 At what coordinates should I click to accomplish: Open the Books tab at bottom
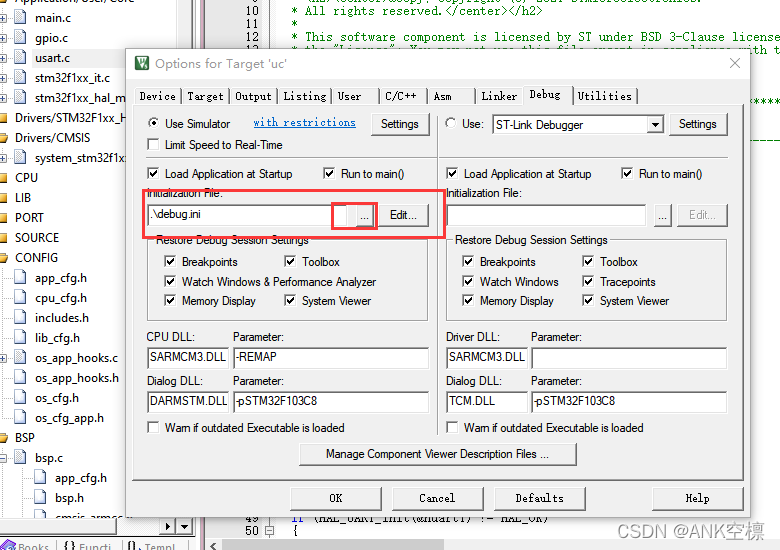click(x=26, y=546)
